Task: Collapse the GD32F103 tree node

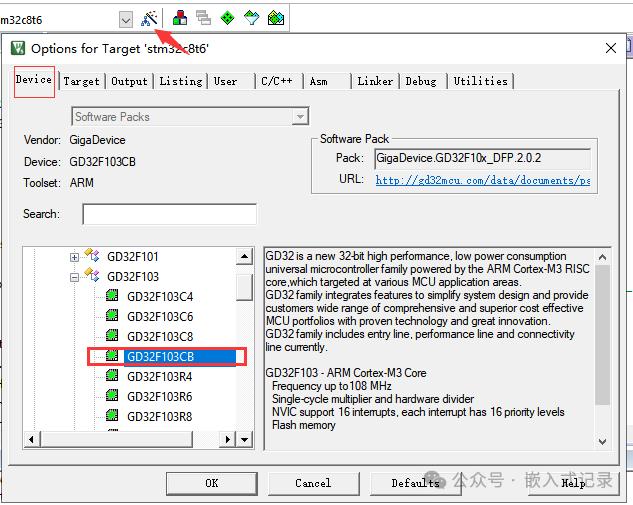Action: click(x=74, y=277)
